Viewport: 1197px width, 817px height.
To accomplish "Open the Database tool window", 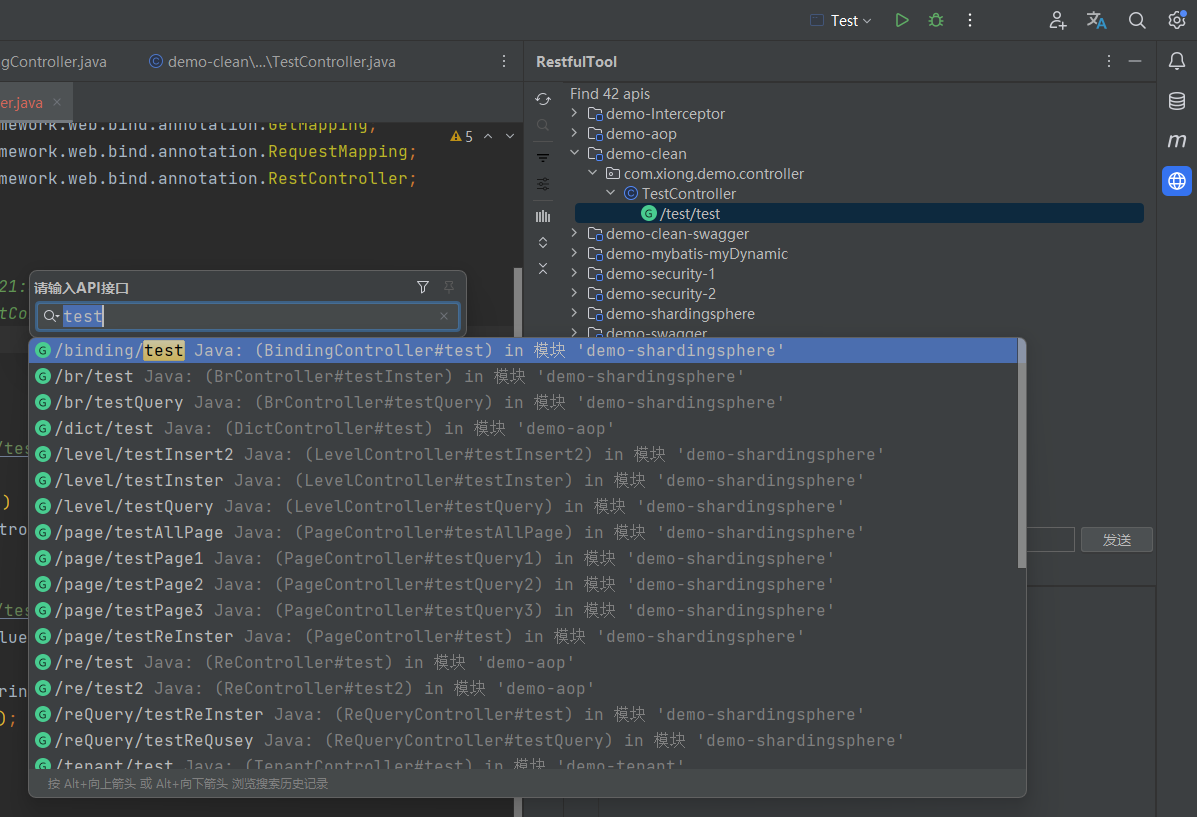I will (1177, 101).
